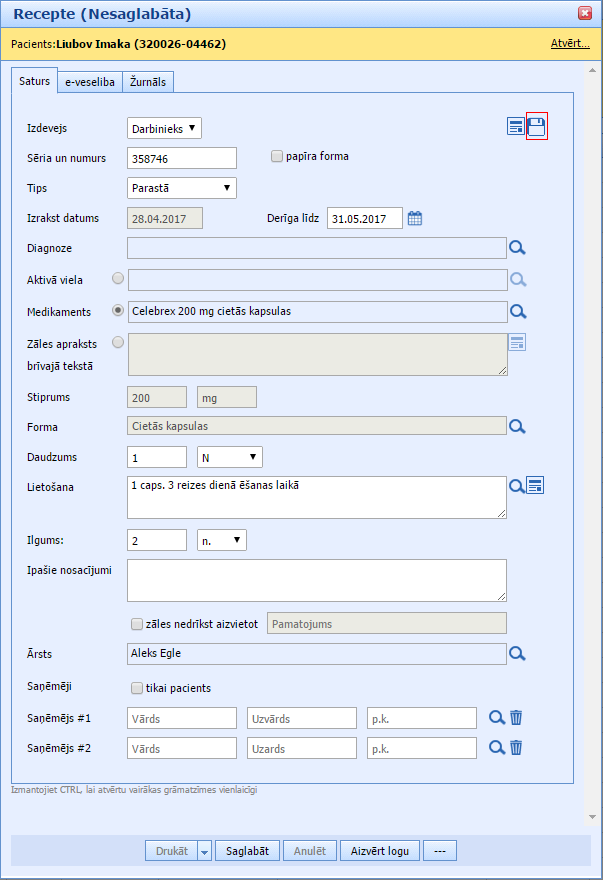Expand the Tips dropdown showing Parastā
603x880 pixels.
[x=182, y=188]
